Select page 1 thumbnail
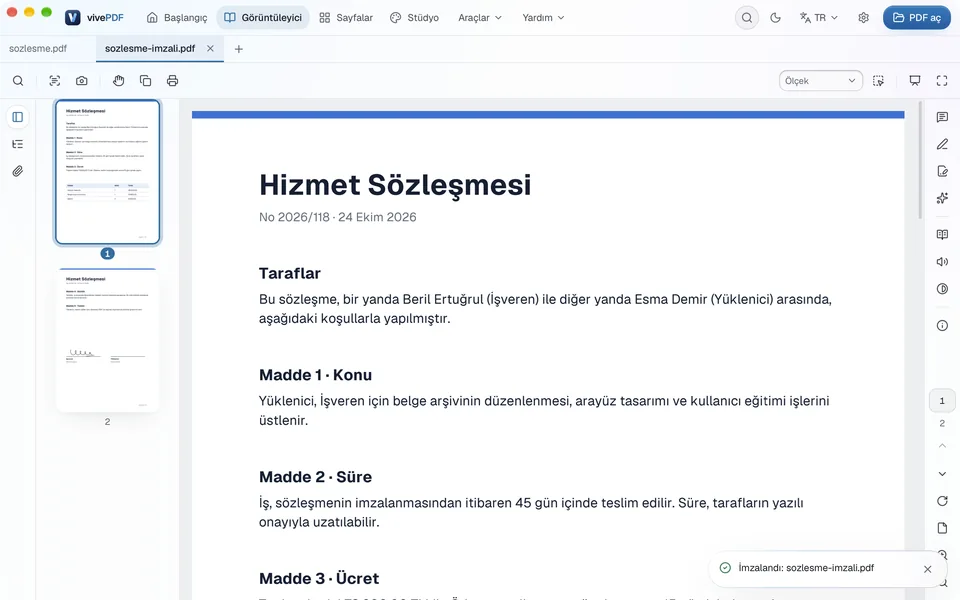 coord(107,172)
